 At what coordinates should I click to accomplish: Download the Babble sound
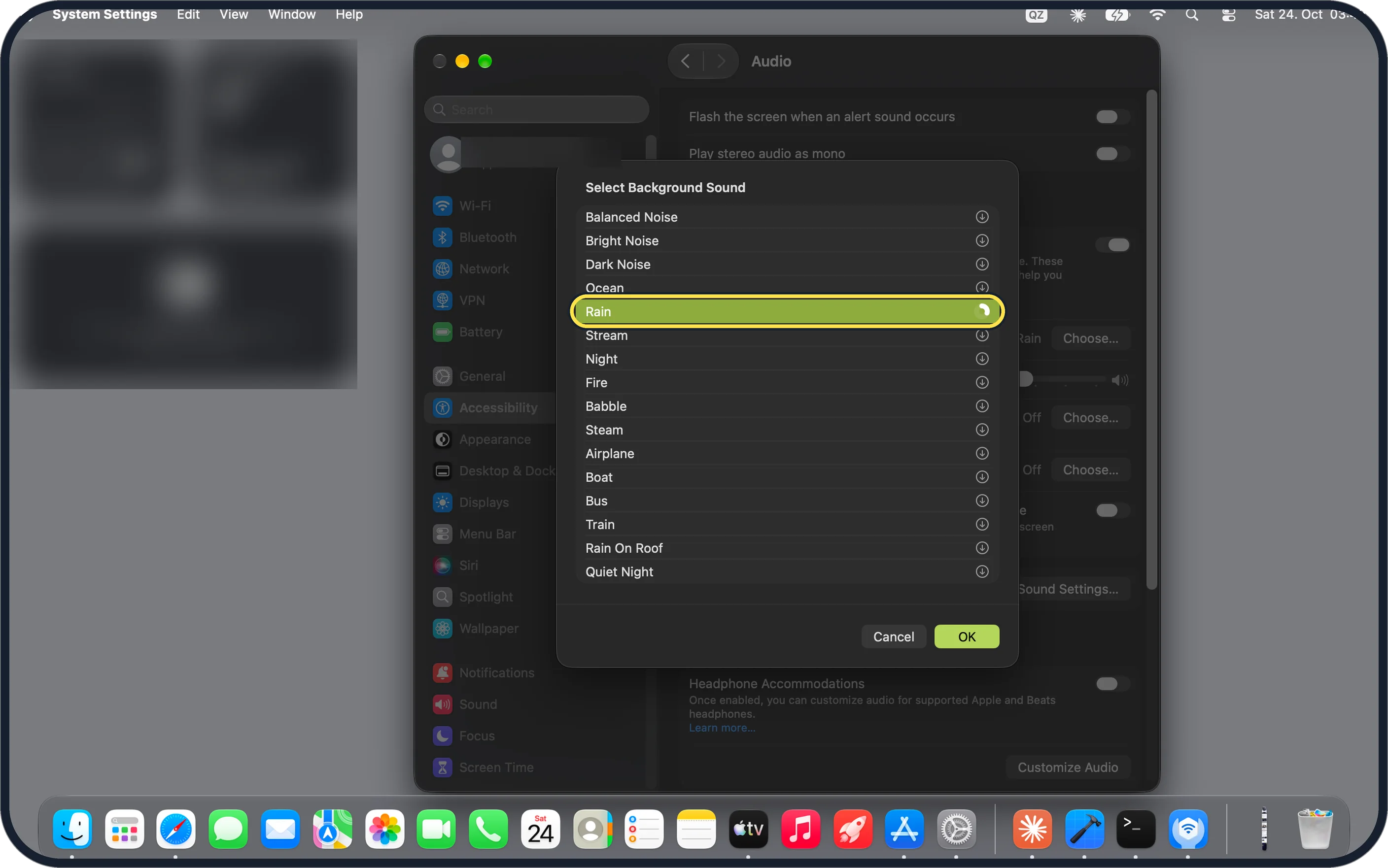pyautogui.click(x=982, y=406)
